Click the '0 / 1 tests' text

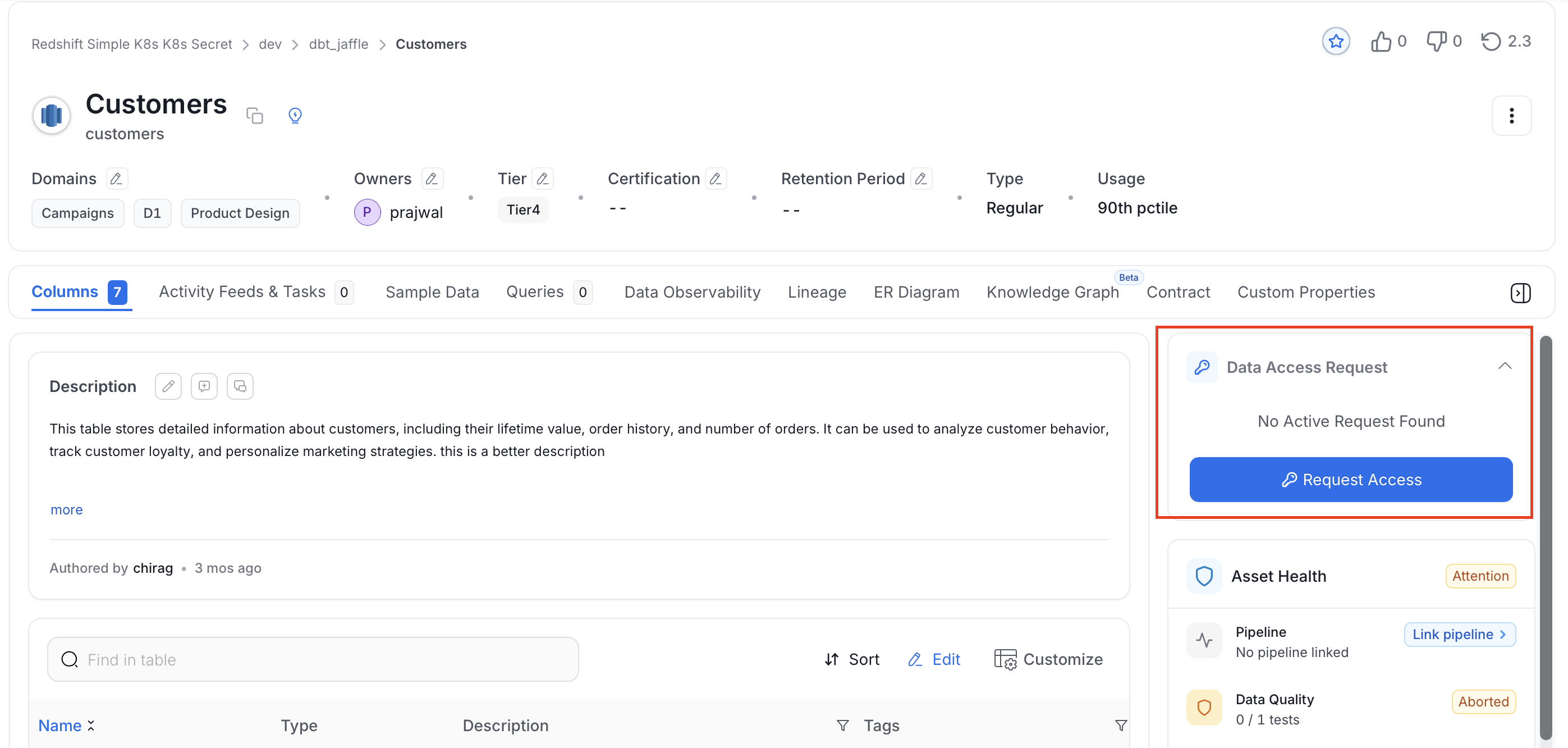pos(1267,720)
